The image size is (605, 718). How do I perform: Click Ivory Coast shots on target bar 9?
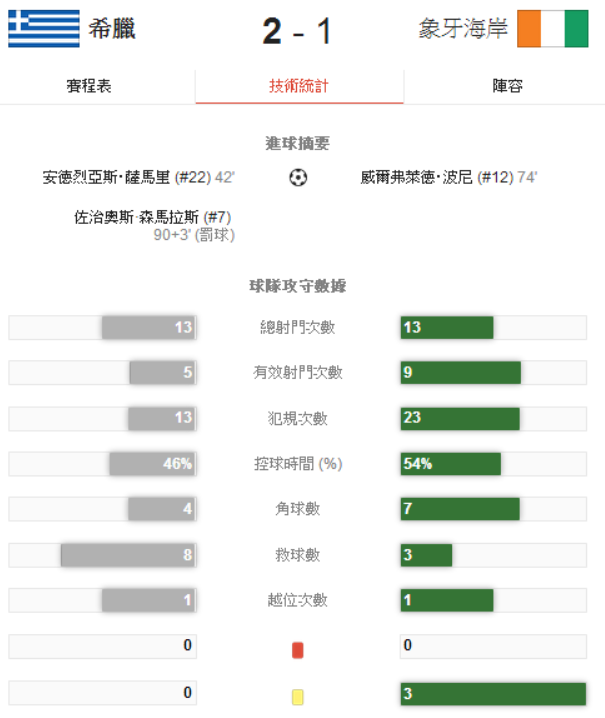click(x=461, y=373)
